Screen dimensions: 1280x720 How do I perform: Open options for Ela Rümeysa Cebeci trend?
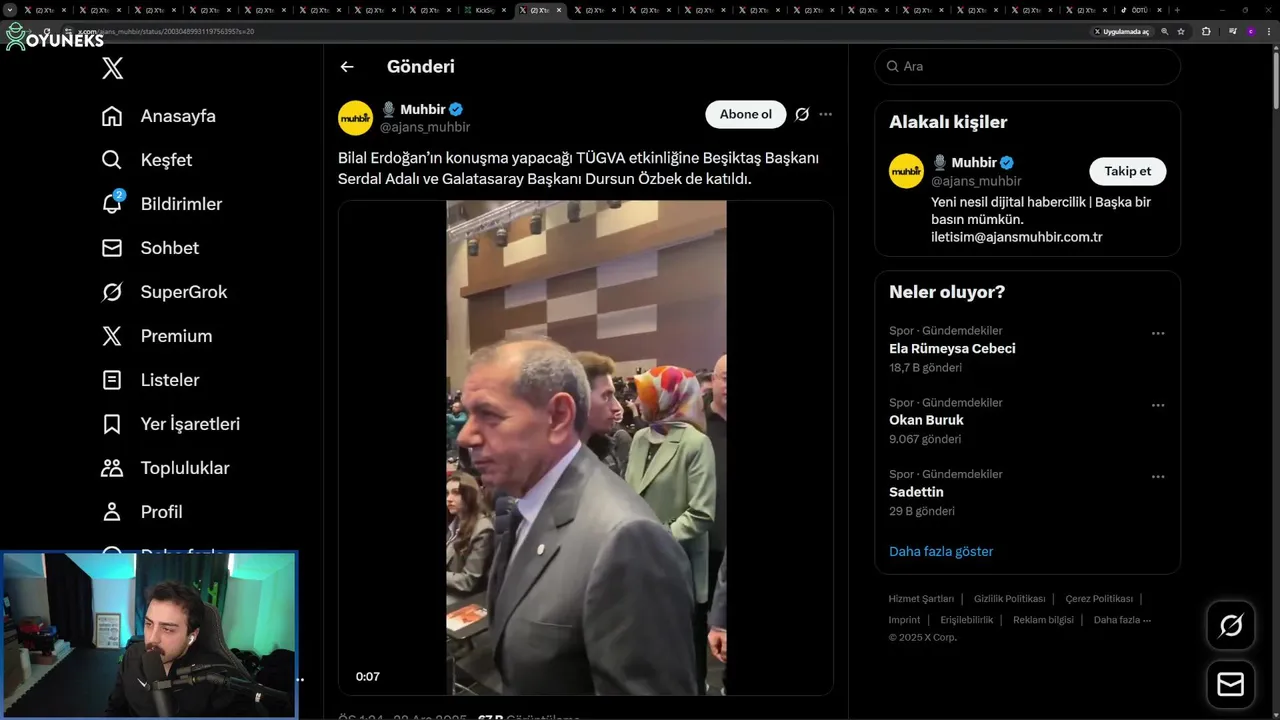tap(1158, 333)
